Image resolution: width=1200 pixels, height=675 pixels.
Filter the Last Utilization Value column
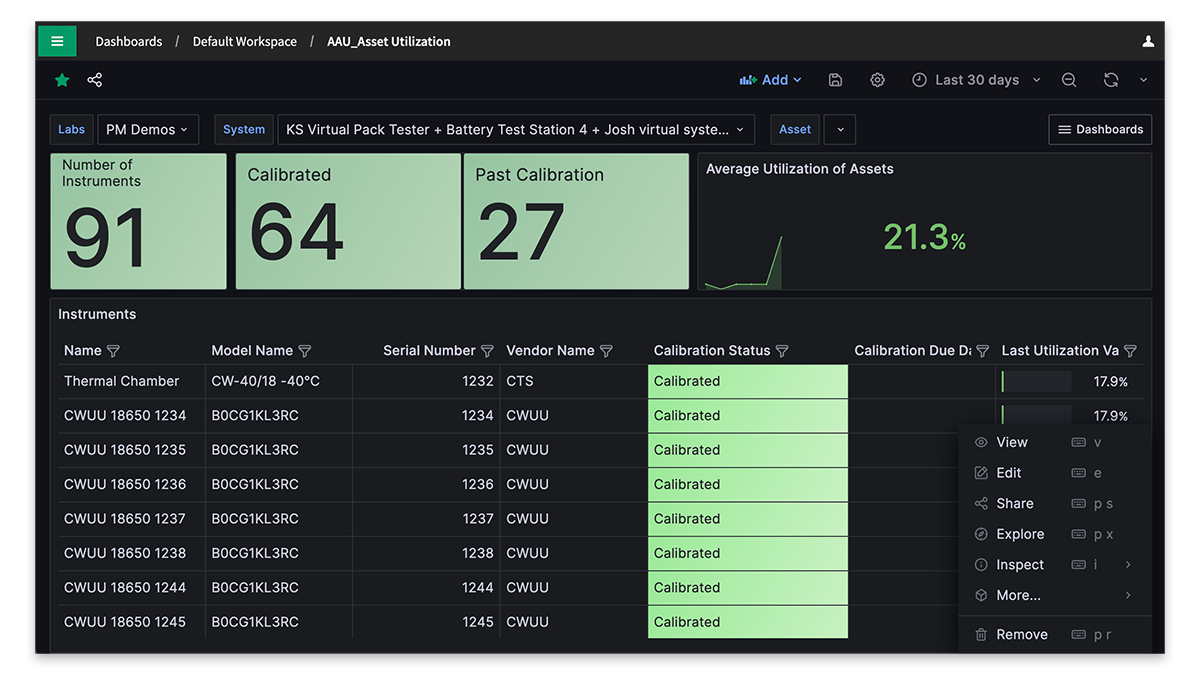click(1130, 351)
